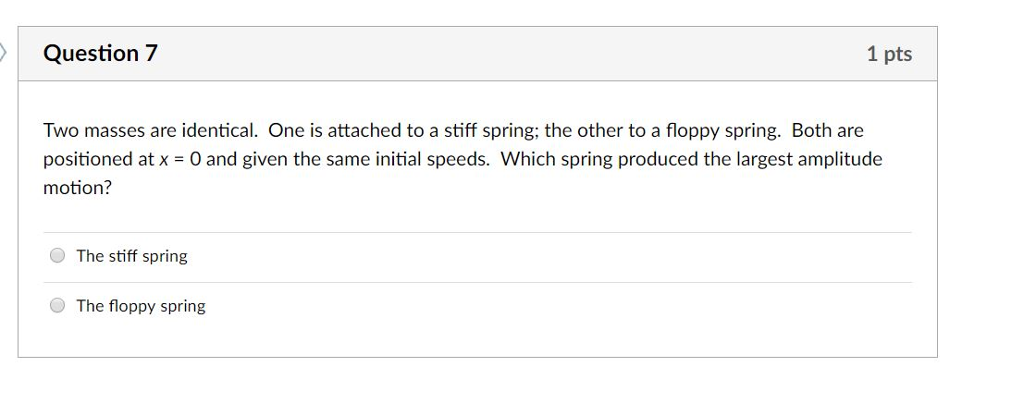1024x416 pixels.
Task: Click the "The stiff spring" answer label
Action: (x=132, y=256)
